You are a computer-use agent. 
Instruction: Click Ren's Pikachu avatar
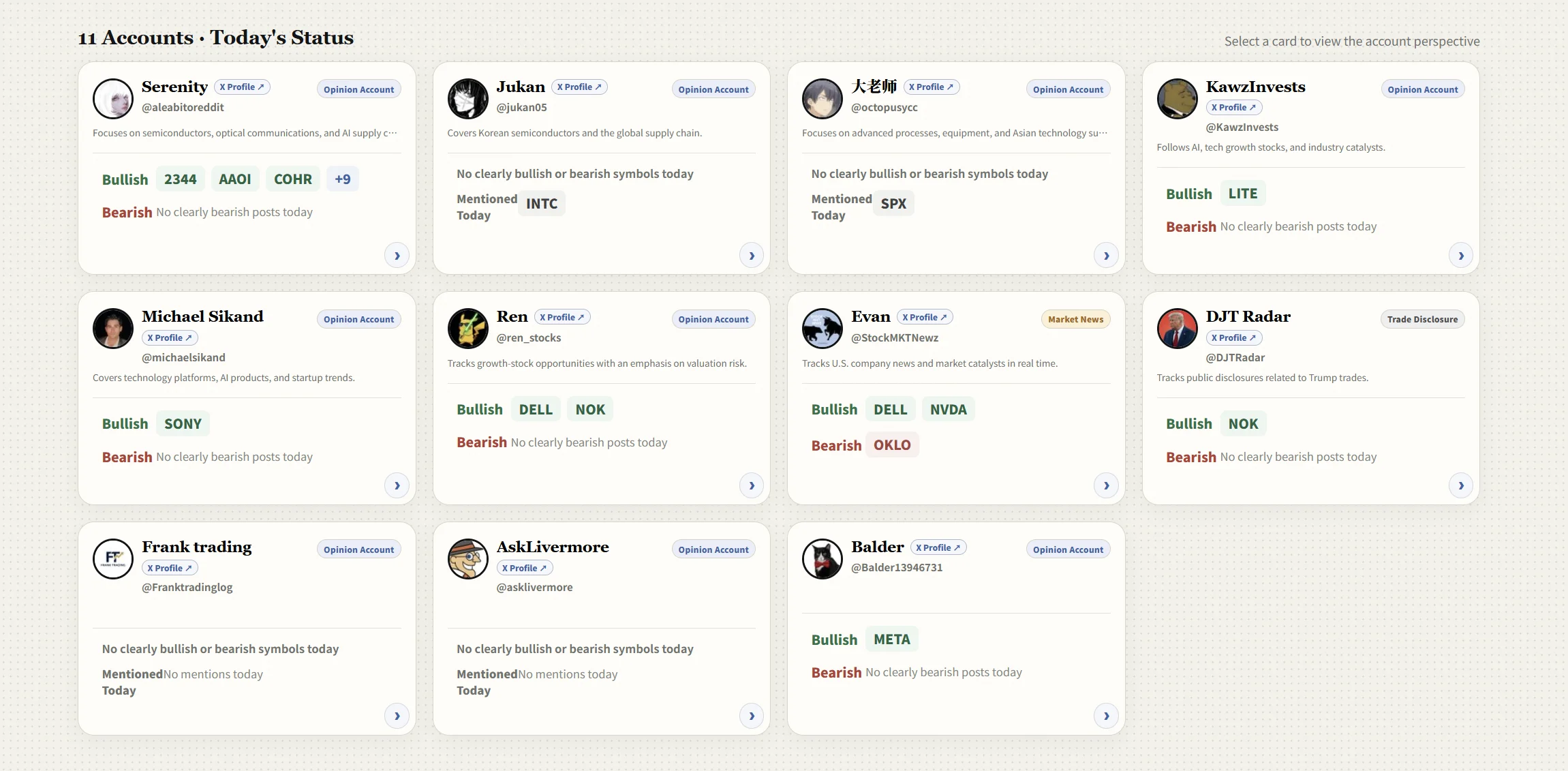tap(468, 329)
